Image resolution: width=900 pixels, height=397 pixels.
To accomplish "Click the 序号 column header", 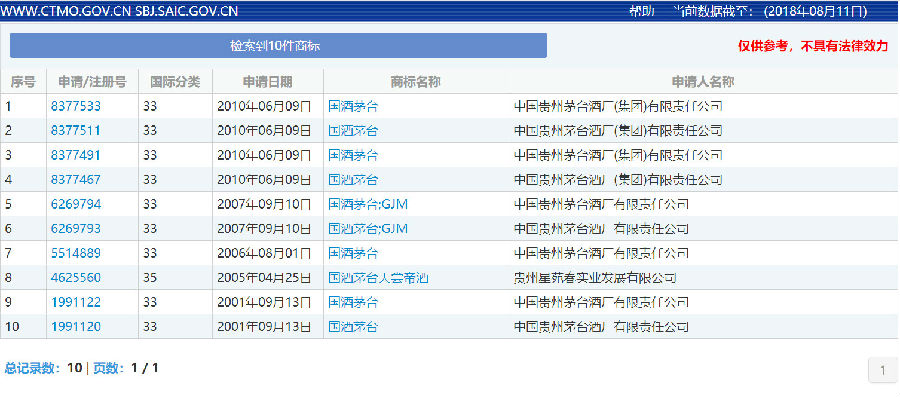I will pos(23,82).
